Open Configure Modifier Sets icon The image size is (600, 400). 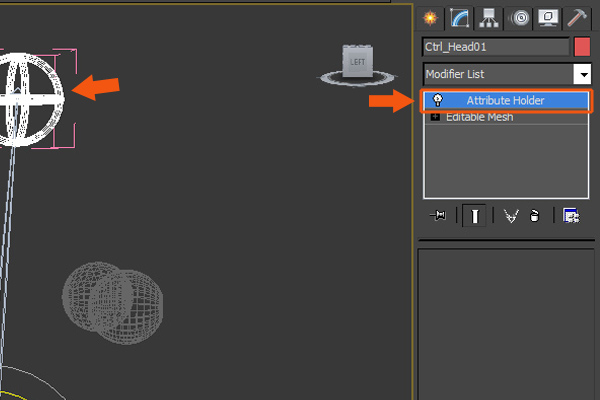(x=571, y=216)
